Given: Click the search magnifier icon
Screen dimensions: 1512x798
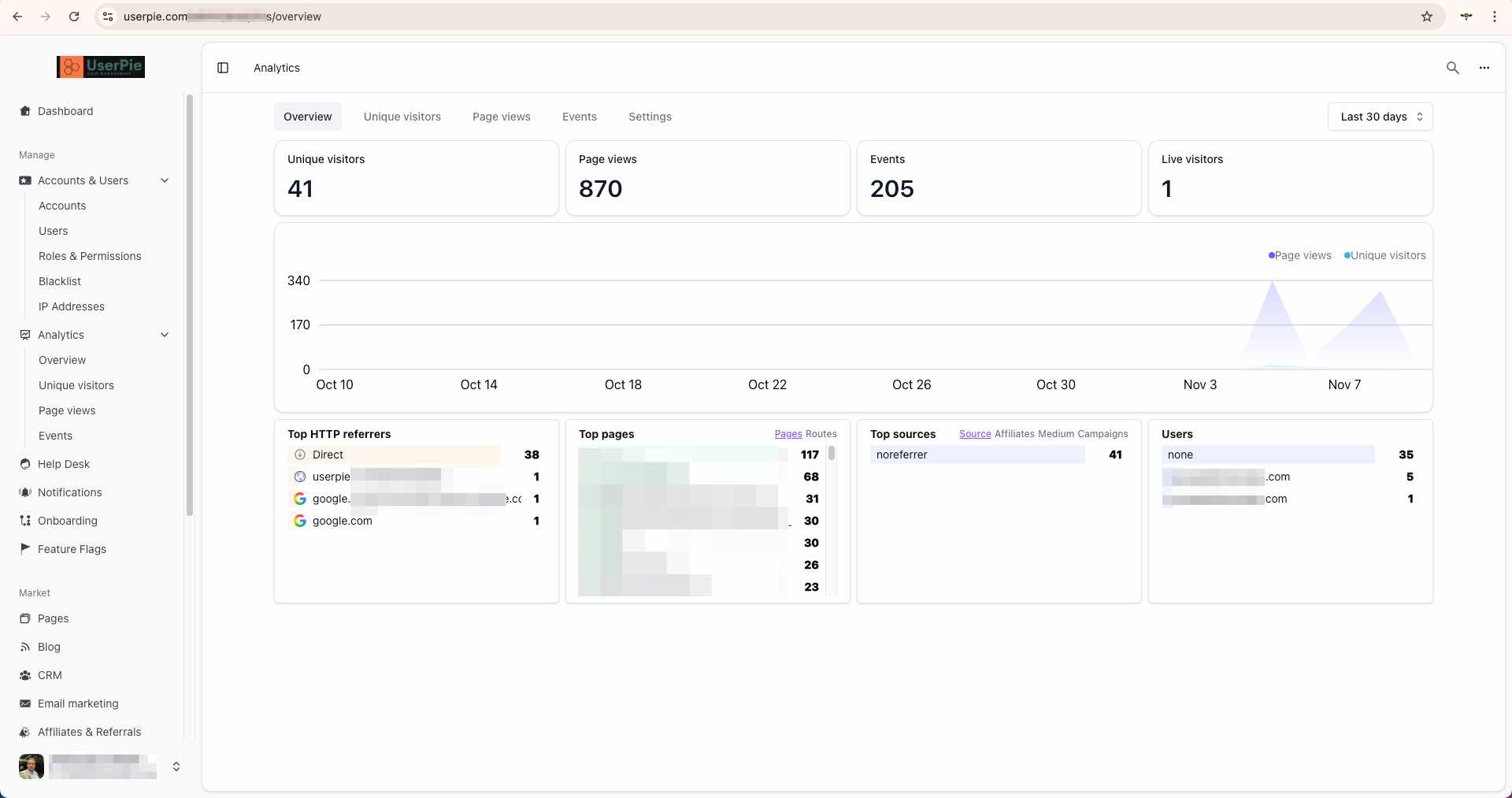Looking at the screenshot, I should (x=1452, y=68).
